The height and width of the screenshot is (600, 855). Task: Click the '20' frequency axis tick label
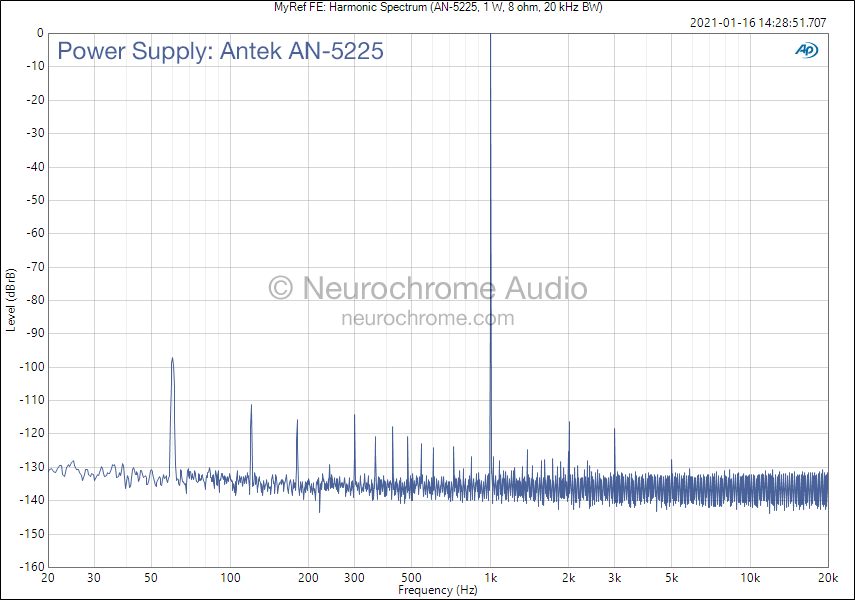48,578
